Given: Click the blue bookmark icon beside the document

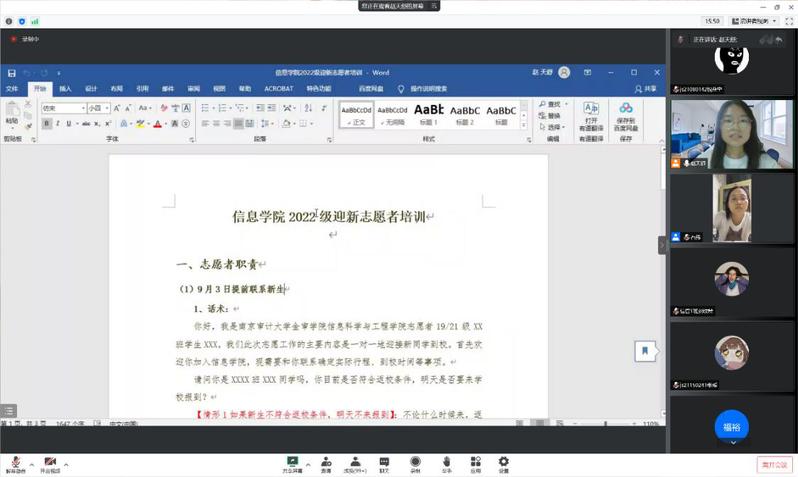Looking at the screenshot, I should tap(645, 351).
